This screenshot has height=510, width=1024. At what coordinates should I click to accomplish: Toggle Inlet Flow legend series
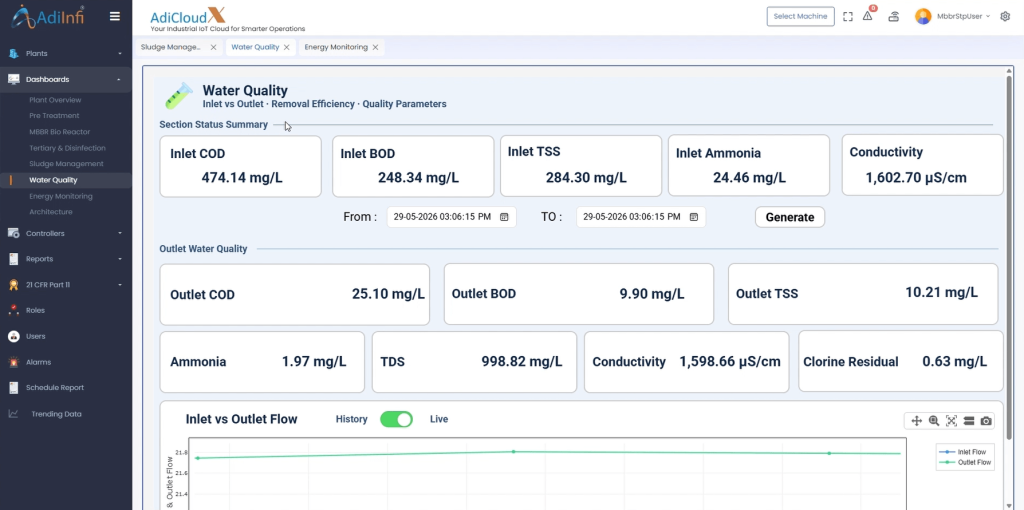965,452
